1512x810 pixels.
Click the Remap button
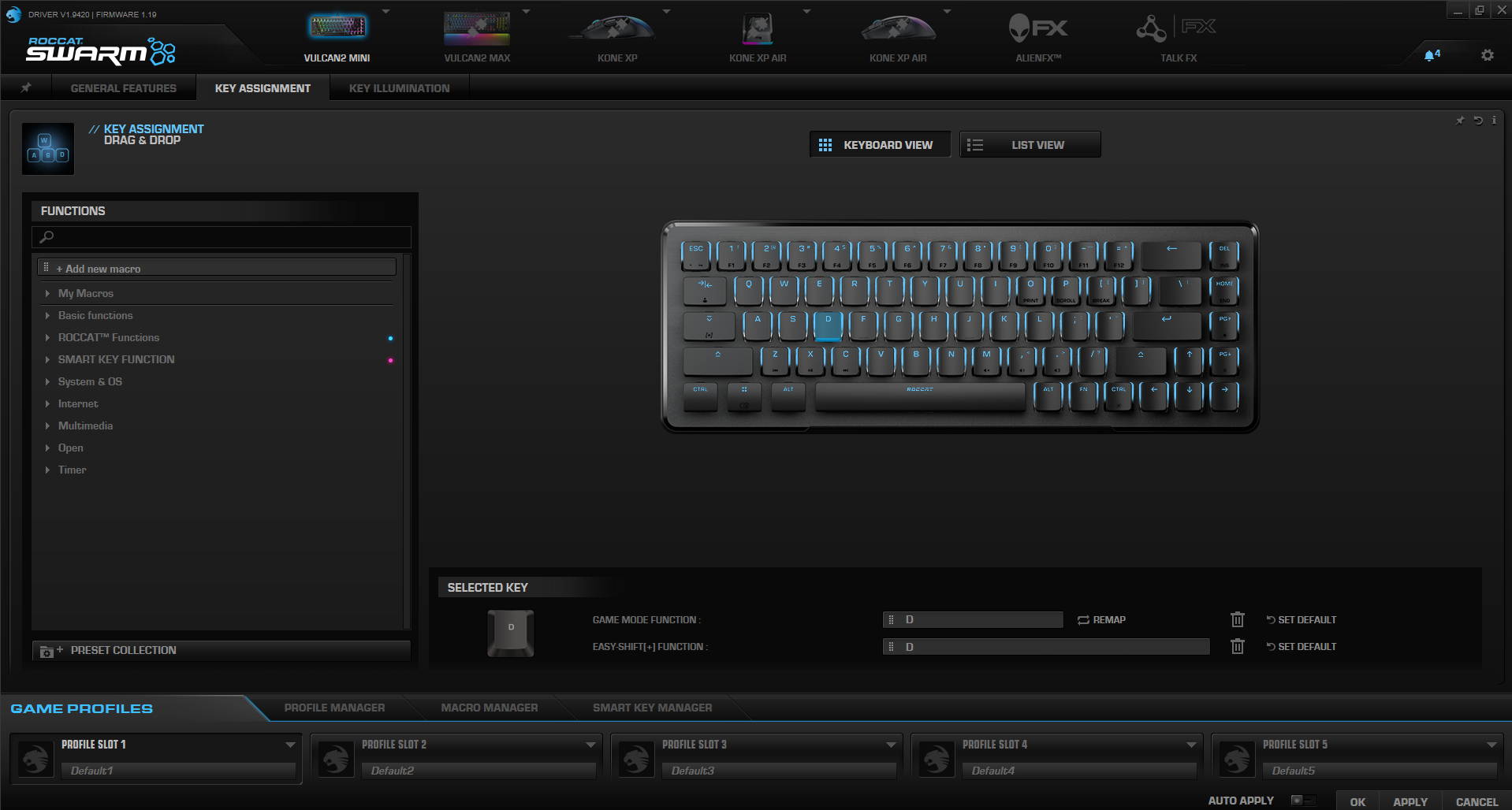[1101, 620]
